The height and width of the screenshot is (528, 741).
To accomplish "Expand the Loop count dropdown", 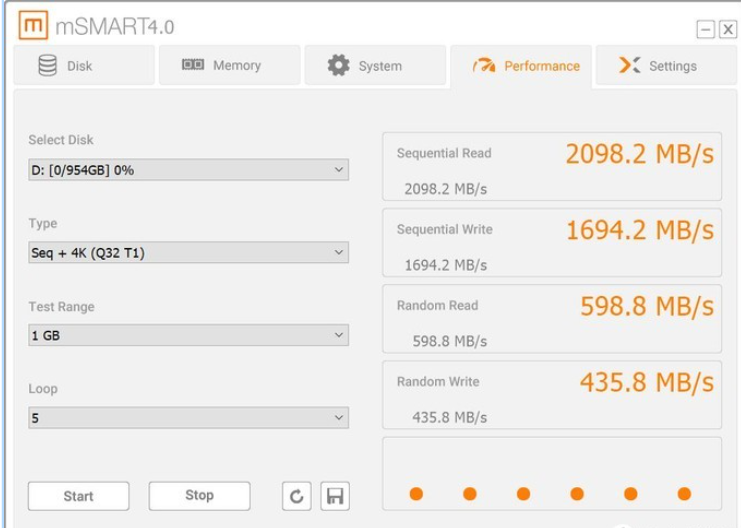I will (x=189, y=418).
